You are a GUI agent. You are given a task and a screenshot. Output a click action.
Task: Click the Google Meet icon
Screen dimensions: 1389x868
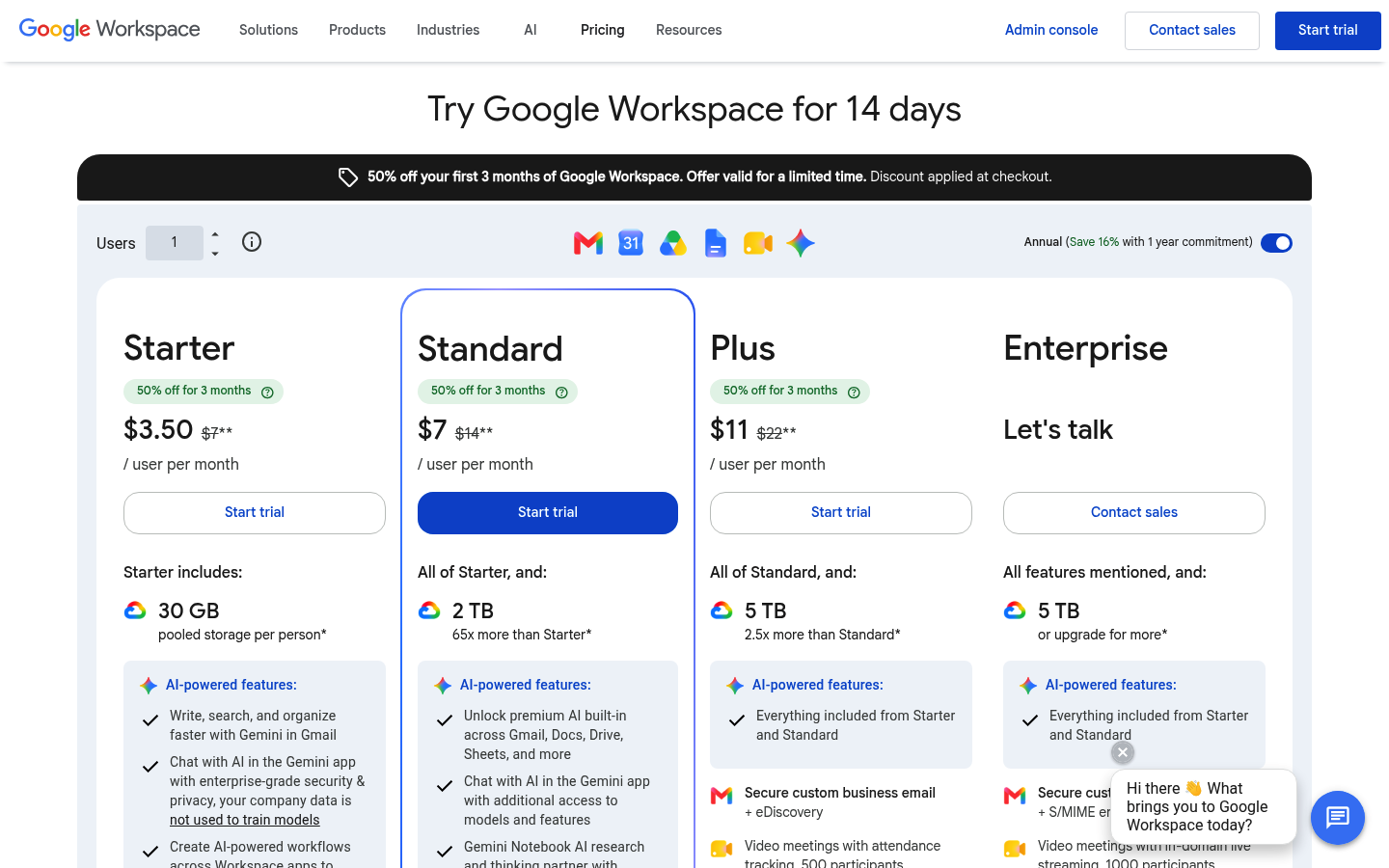point(758,243)
